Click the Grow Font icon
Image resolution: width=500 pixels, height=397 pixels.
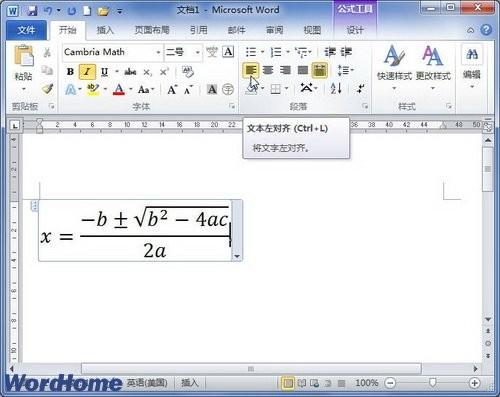click(x=172, y=90)
